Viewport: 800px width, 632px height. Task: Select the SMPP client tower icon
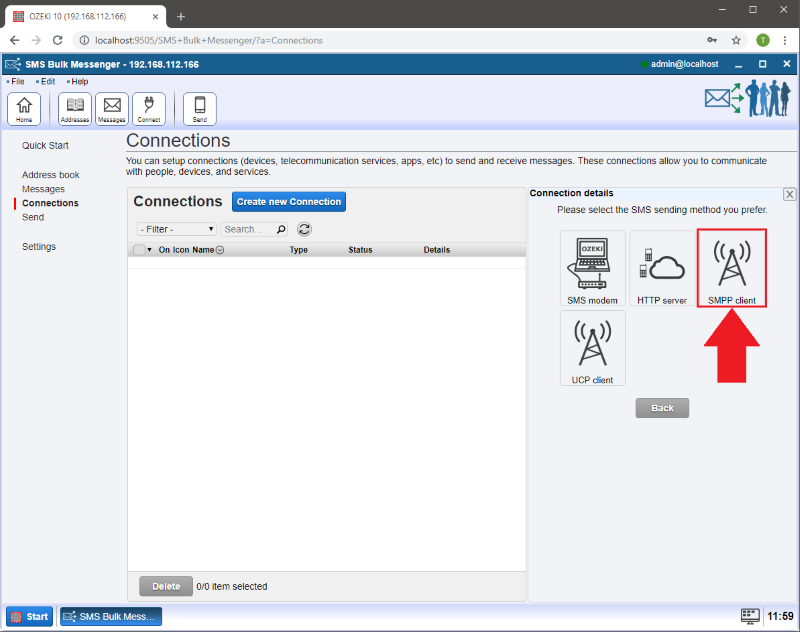[731, 267]
